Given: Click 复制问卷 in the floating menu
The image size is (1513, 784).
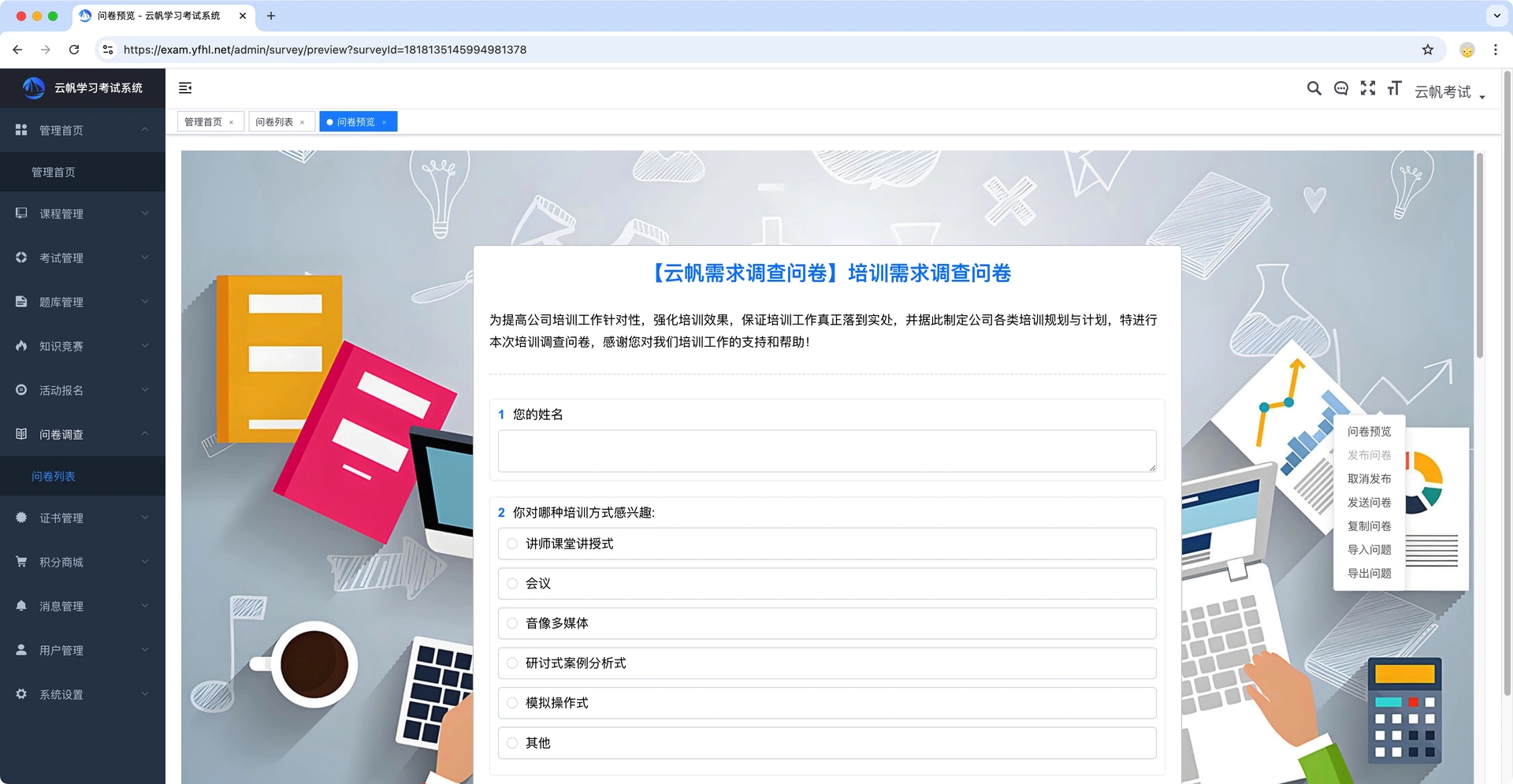Looking at the screenshot, I should click(x=1369, y=526).
